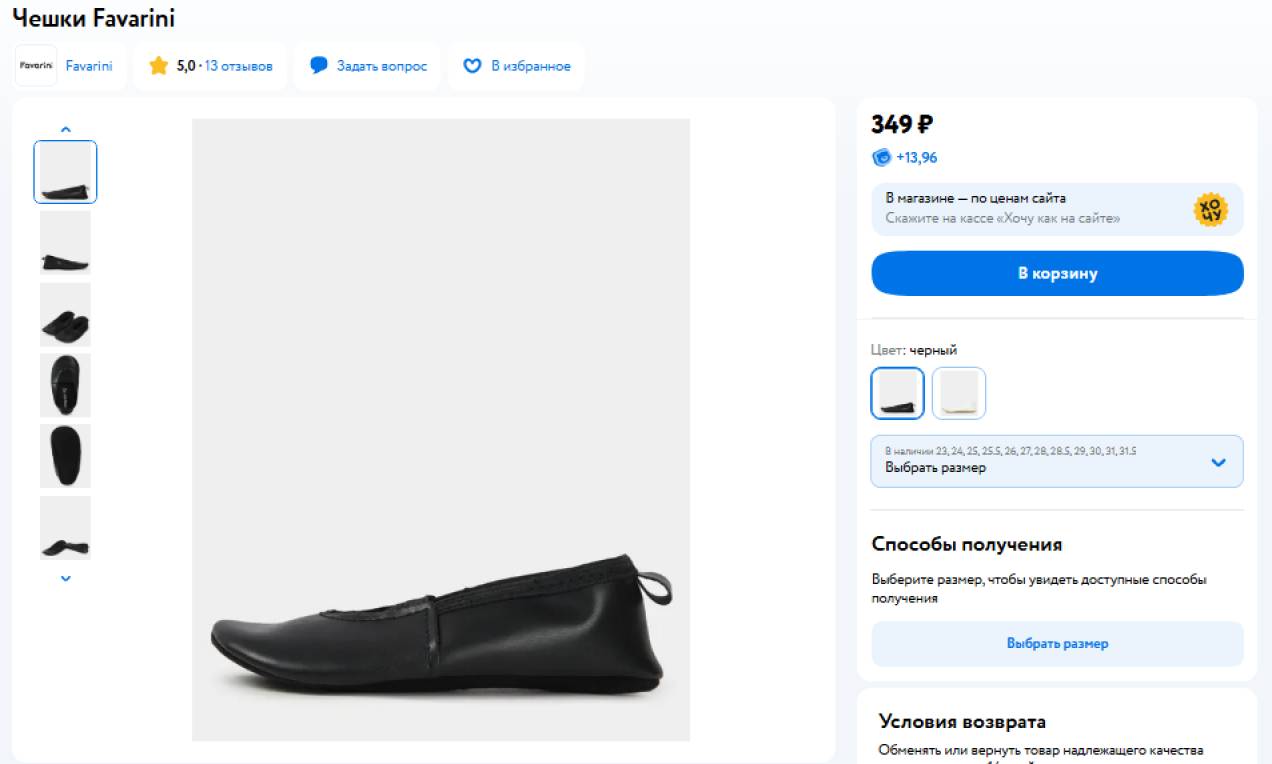
Task: Select the top-view shoe thumbnail
Action: 65,385
